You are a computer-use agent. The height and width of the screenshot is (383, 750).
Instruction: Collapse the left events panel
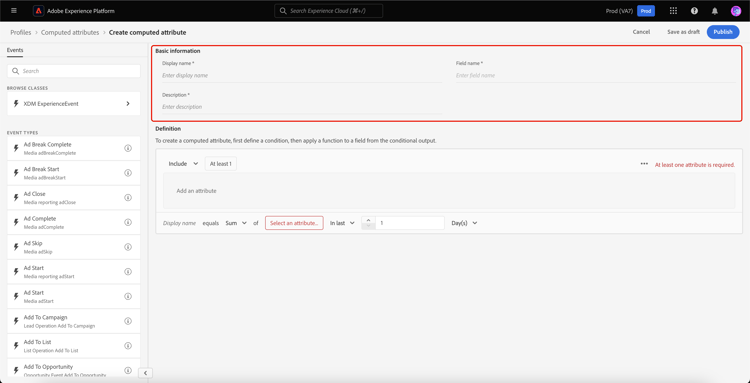(x=145, y=373)
